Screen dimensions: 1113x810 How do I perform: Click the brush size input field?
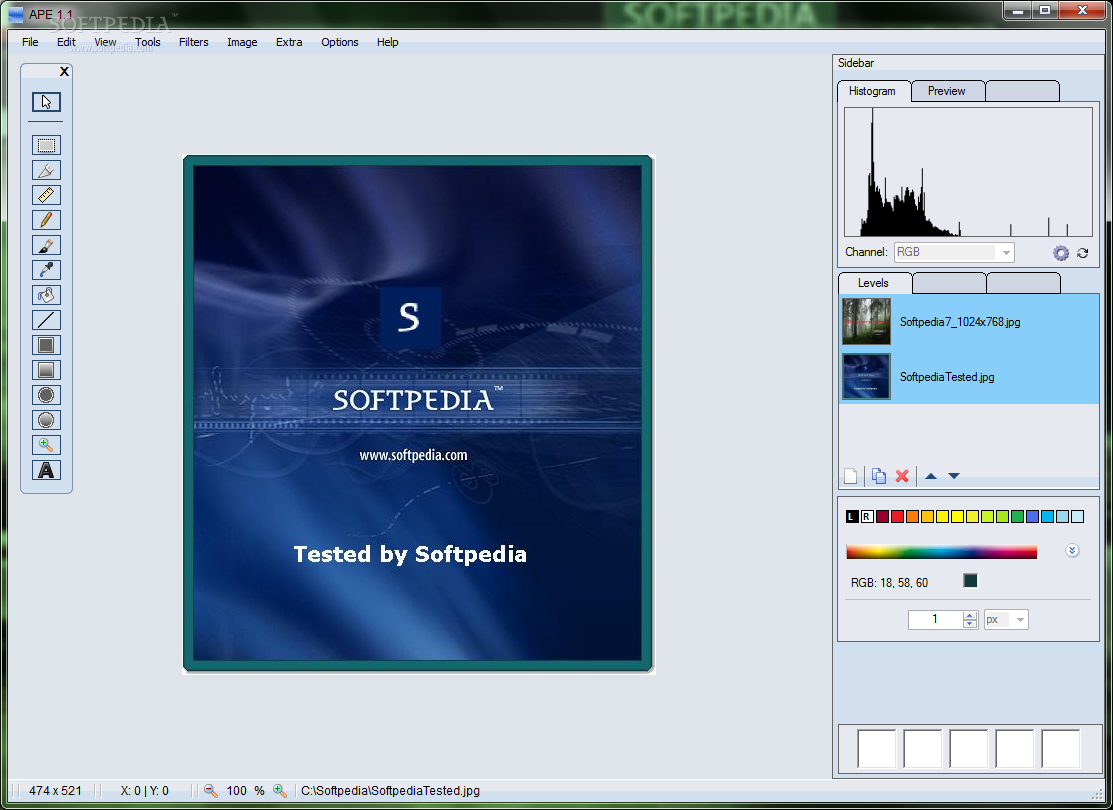pos(936,619)
